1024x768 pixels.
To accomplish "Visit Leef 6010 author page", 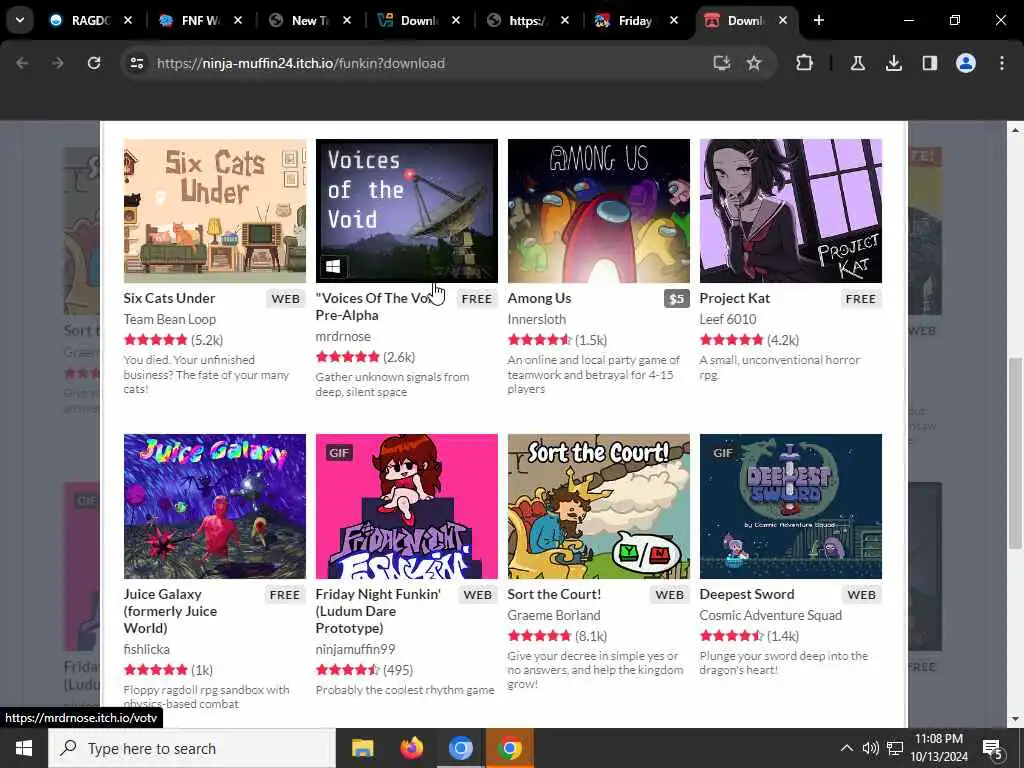I will [728, 319].
